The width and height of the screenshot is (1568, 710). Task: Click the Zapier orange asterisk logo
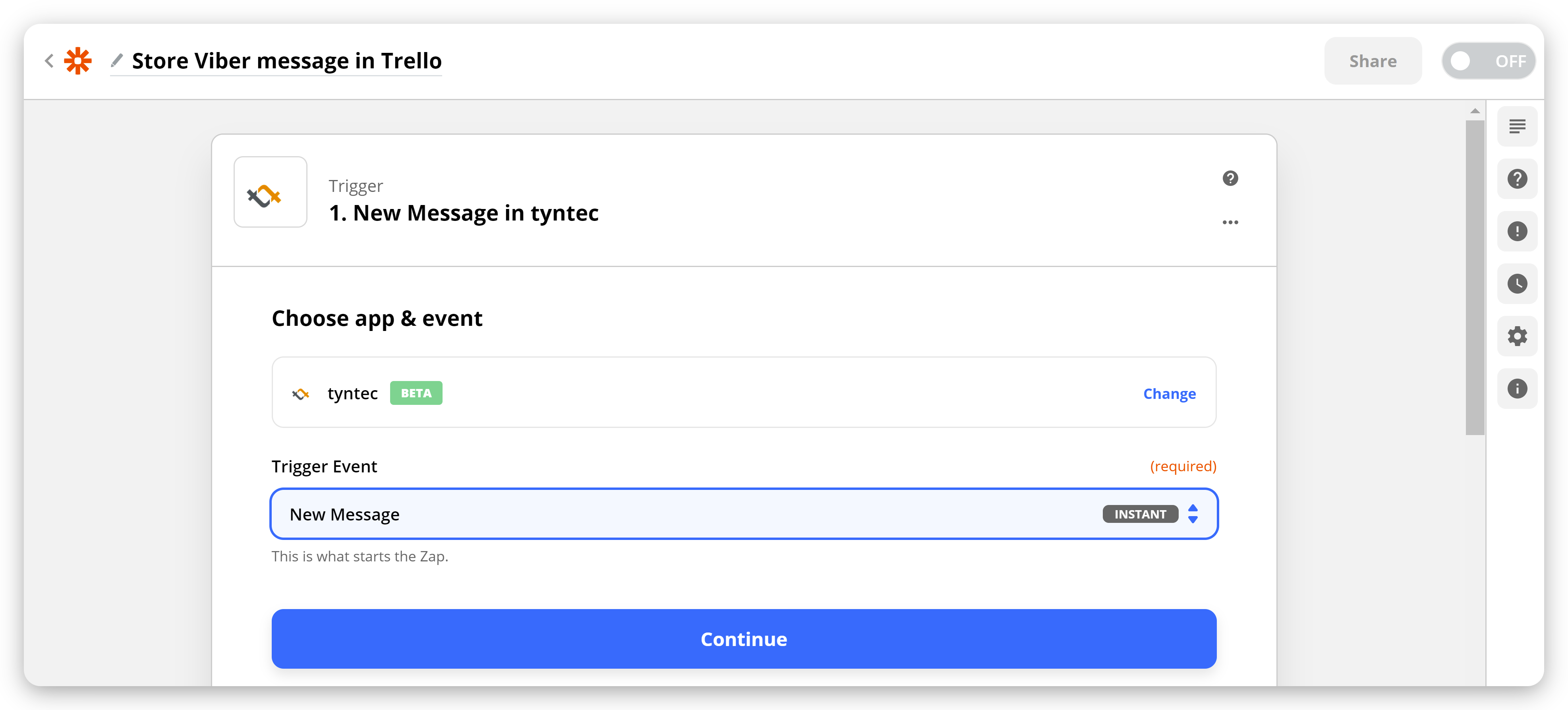78,61
